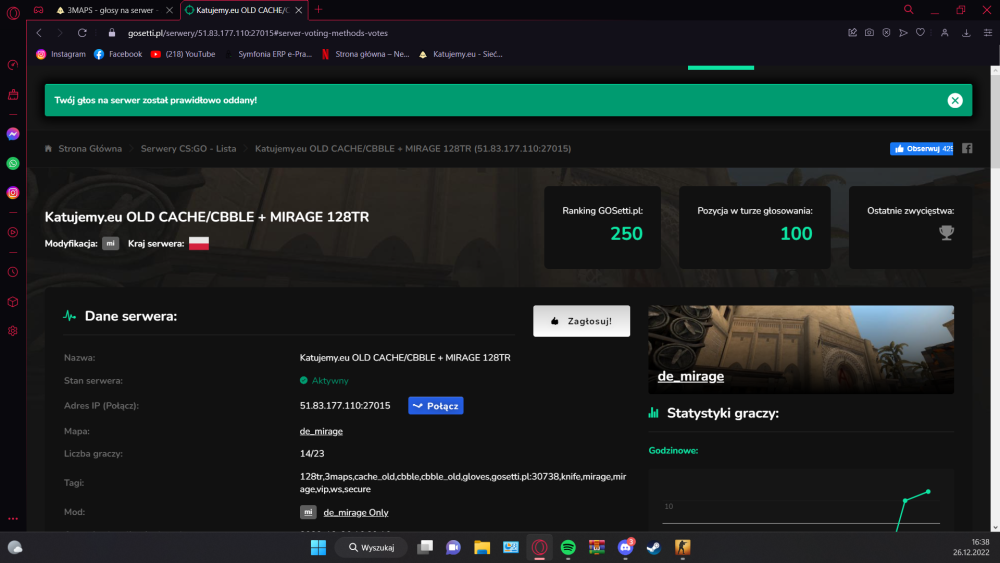Click the mi modification badge
Screen dimensions: 1000x563
click(110, 243)
